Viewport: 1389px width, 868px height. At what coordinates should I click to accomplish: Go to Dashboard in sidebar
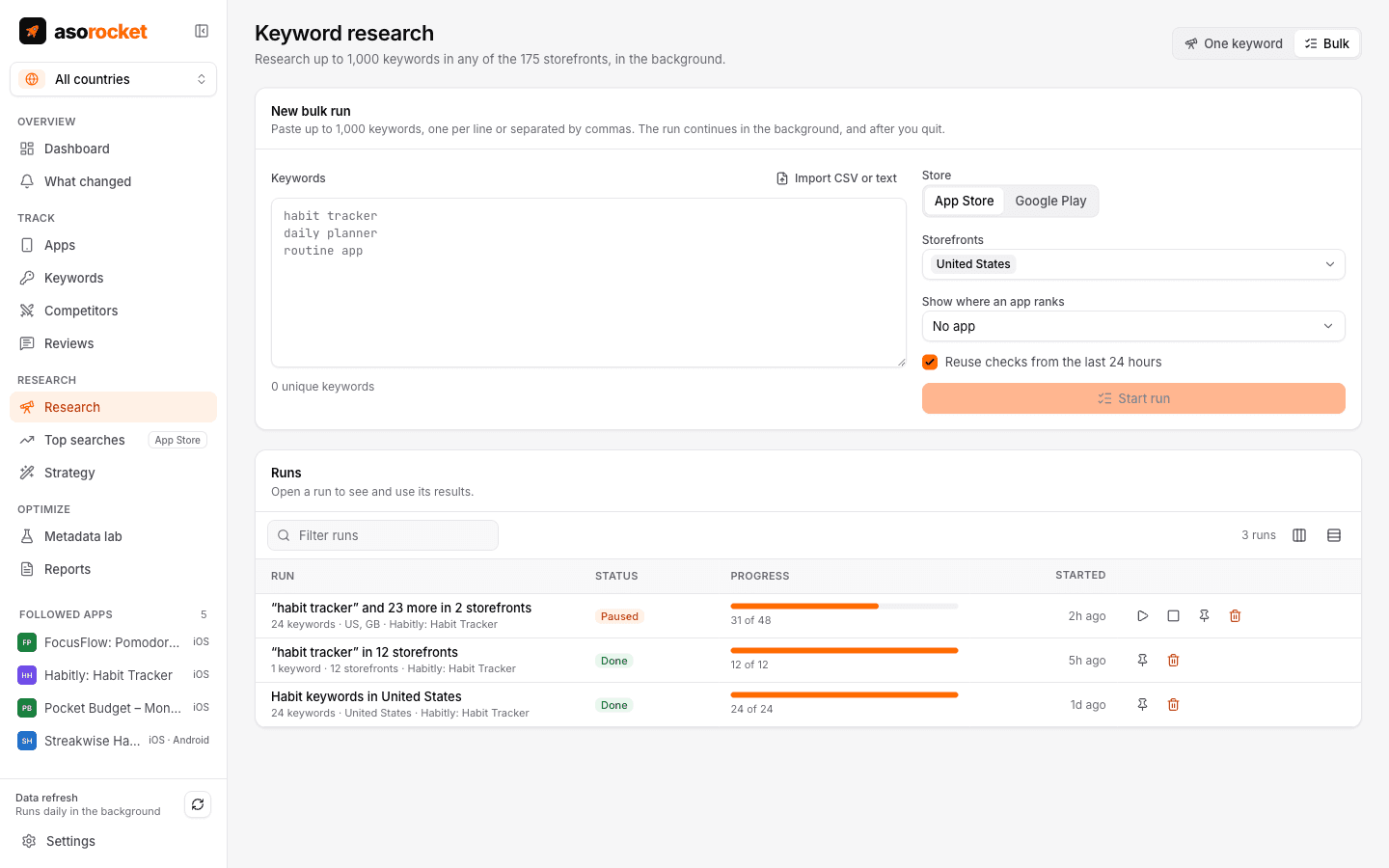point(114,149)
